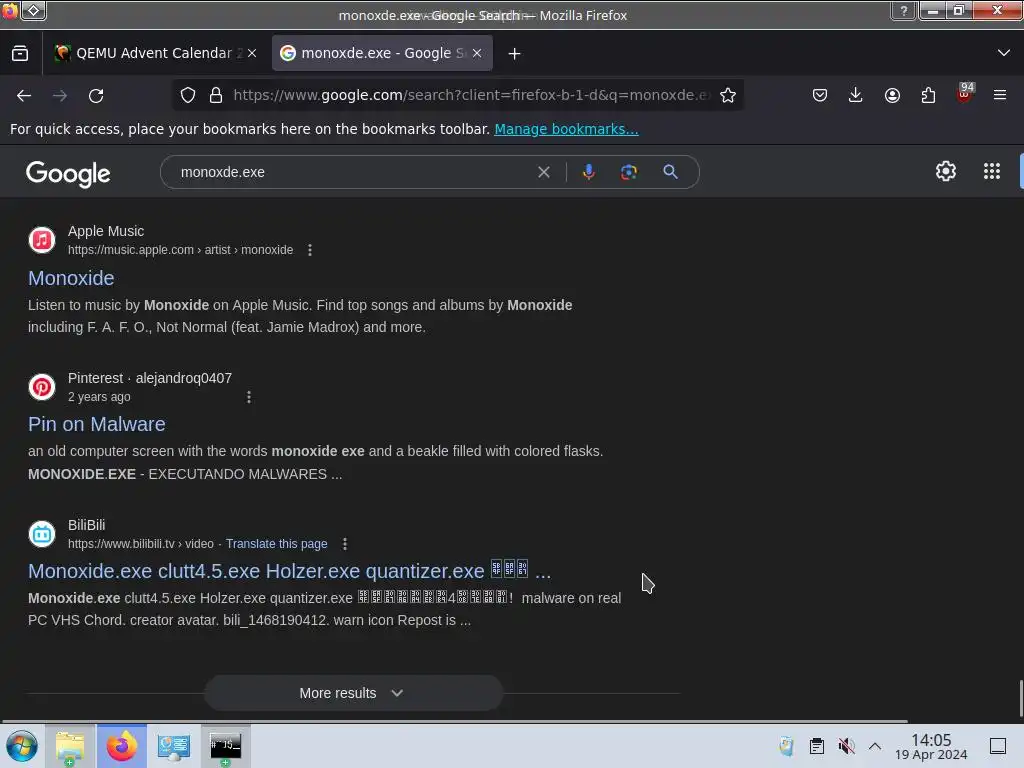
Task: Open the system monitor taskbar app
Action: tap(174, 746)
